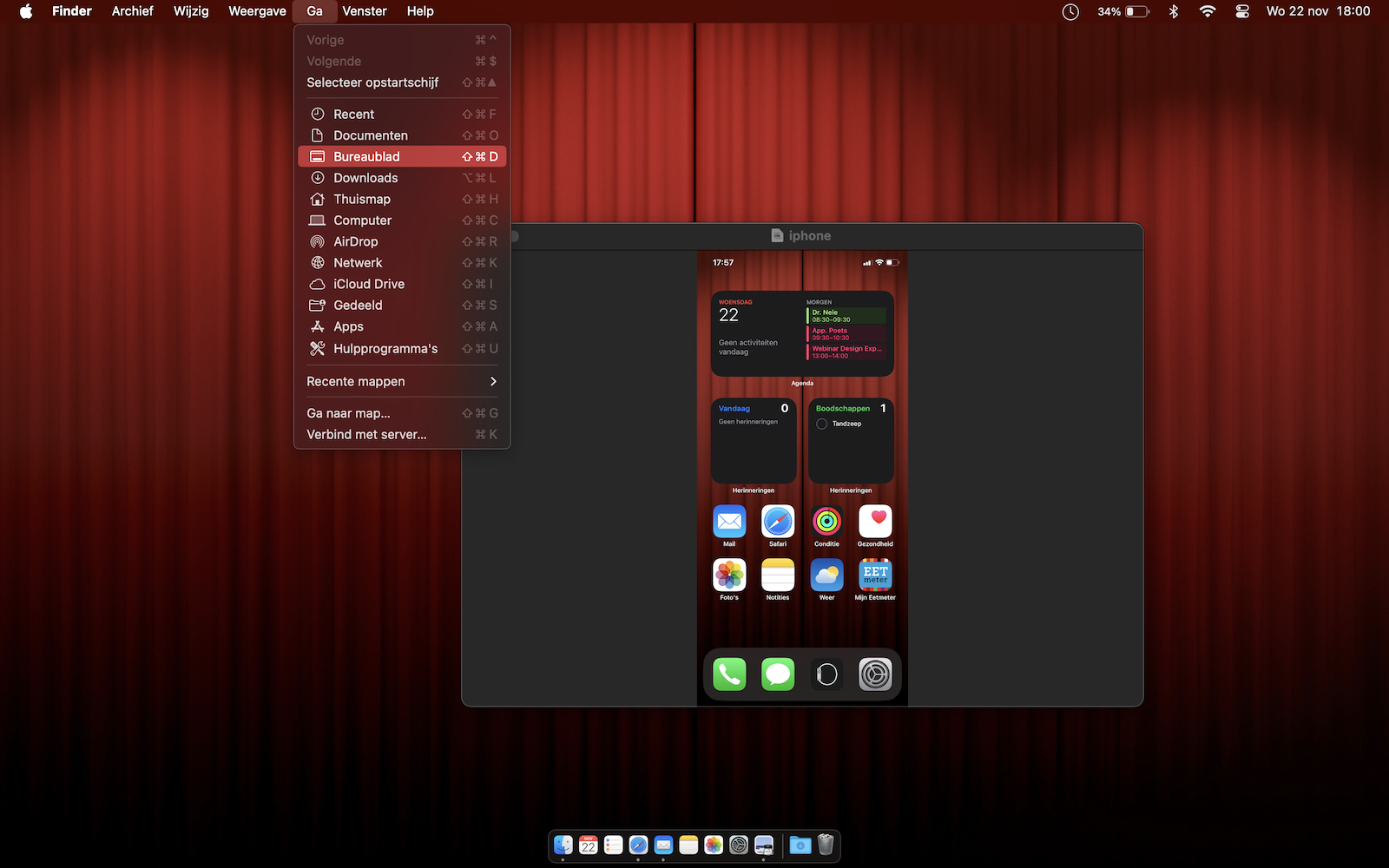Image resolution: width=1389 pixels, height=868 pixels.
Task: Choose Ga naar map… menu item
Action: click(402, 414)
